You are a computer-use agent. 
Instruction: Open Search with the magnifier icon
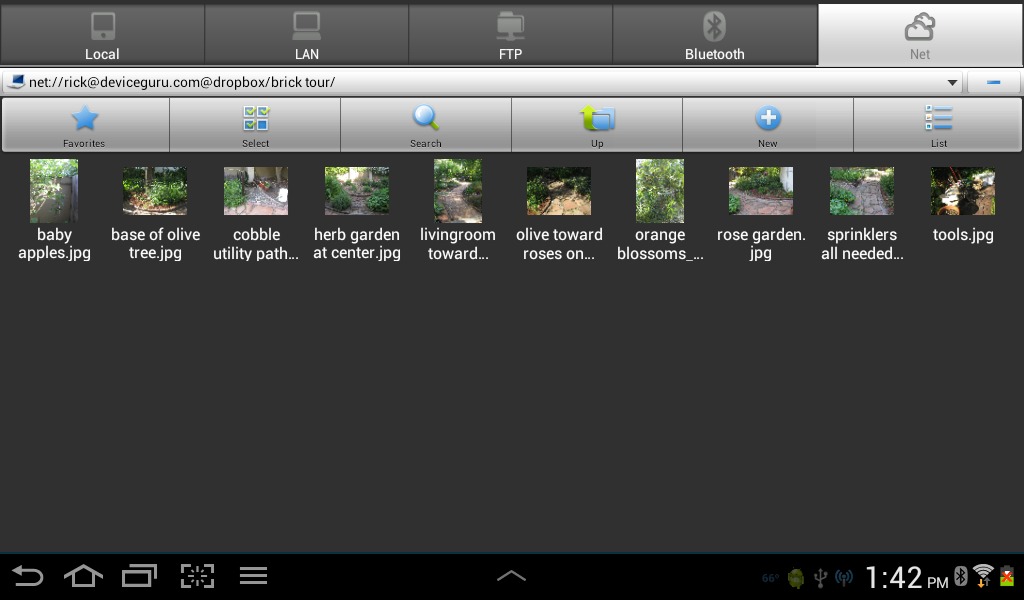pyautogui.click(x=426, y=125)
